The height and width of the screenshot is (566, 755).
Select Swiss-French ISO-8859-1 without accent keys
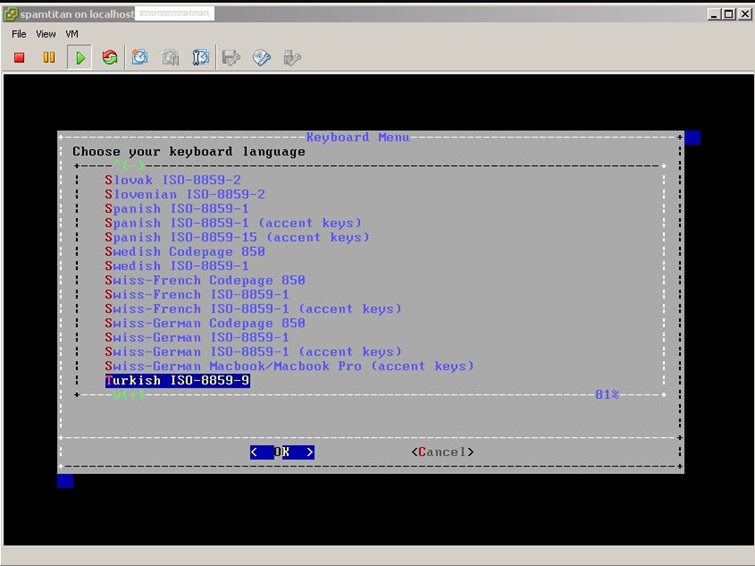tap(197, 295)
